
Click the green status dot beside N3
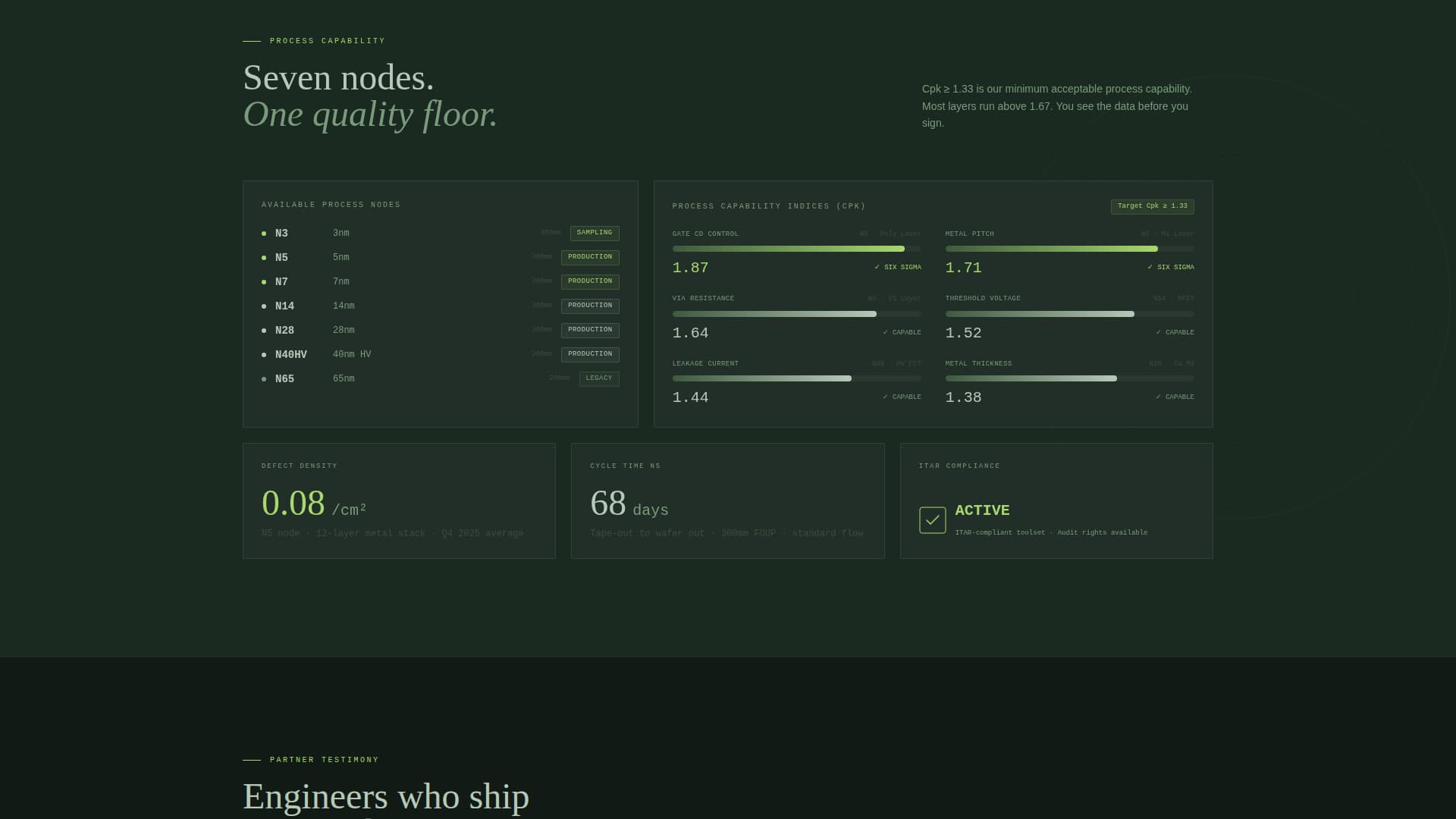[x=263, y=234]
